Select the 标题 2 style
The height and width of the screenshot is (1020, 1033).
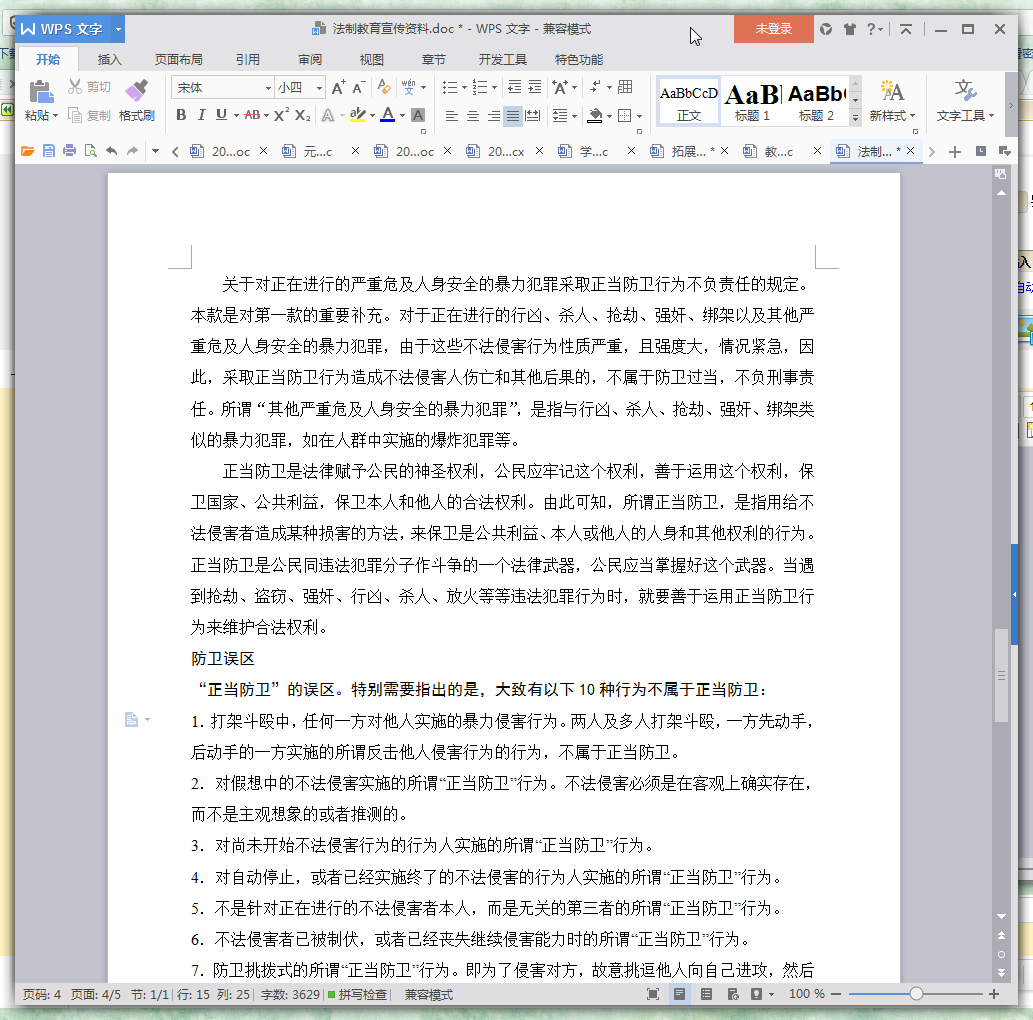(816, 102)
